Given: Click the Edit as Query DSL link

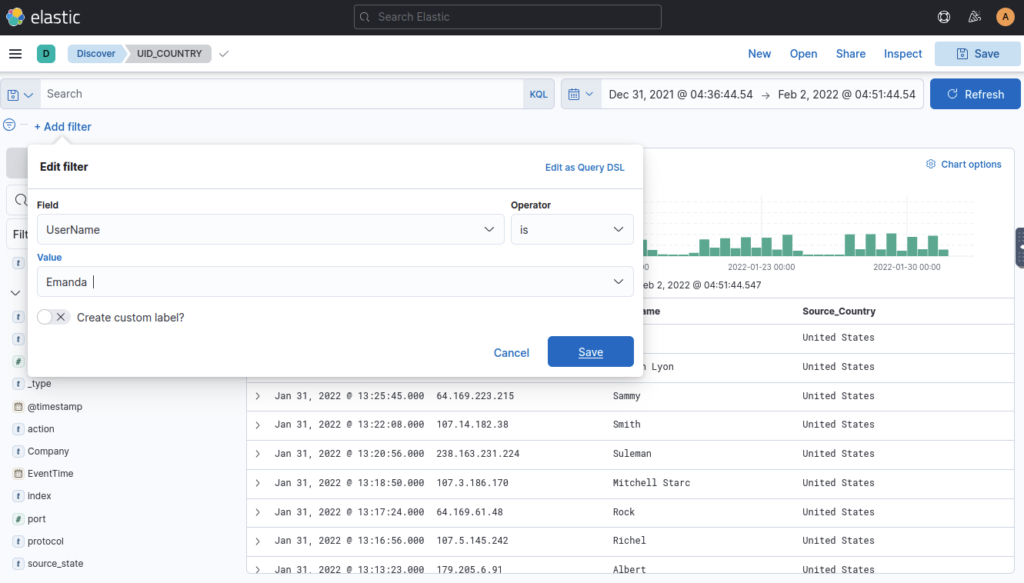Looking at the screenshot, I should [x=584, y=167].
